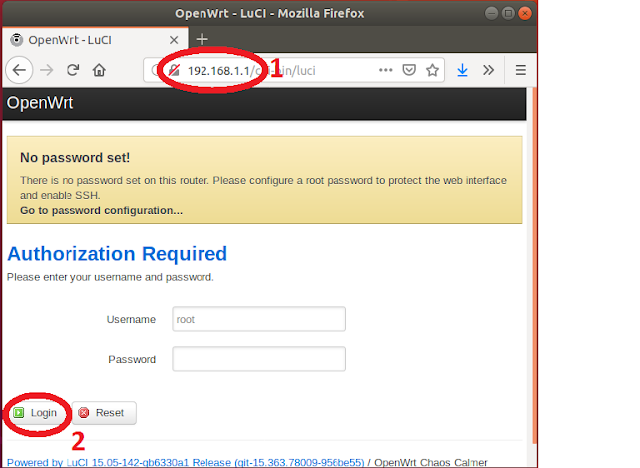Open a new tab with plus button

coord(202,40)
